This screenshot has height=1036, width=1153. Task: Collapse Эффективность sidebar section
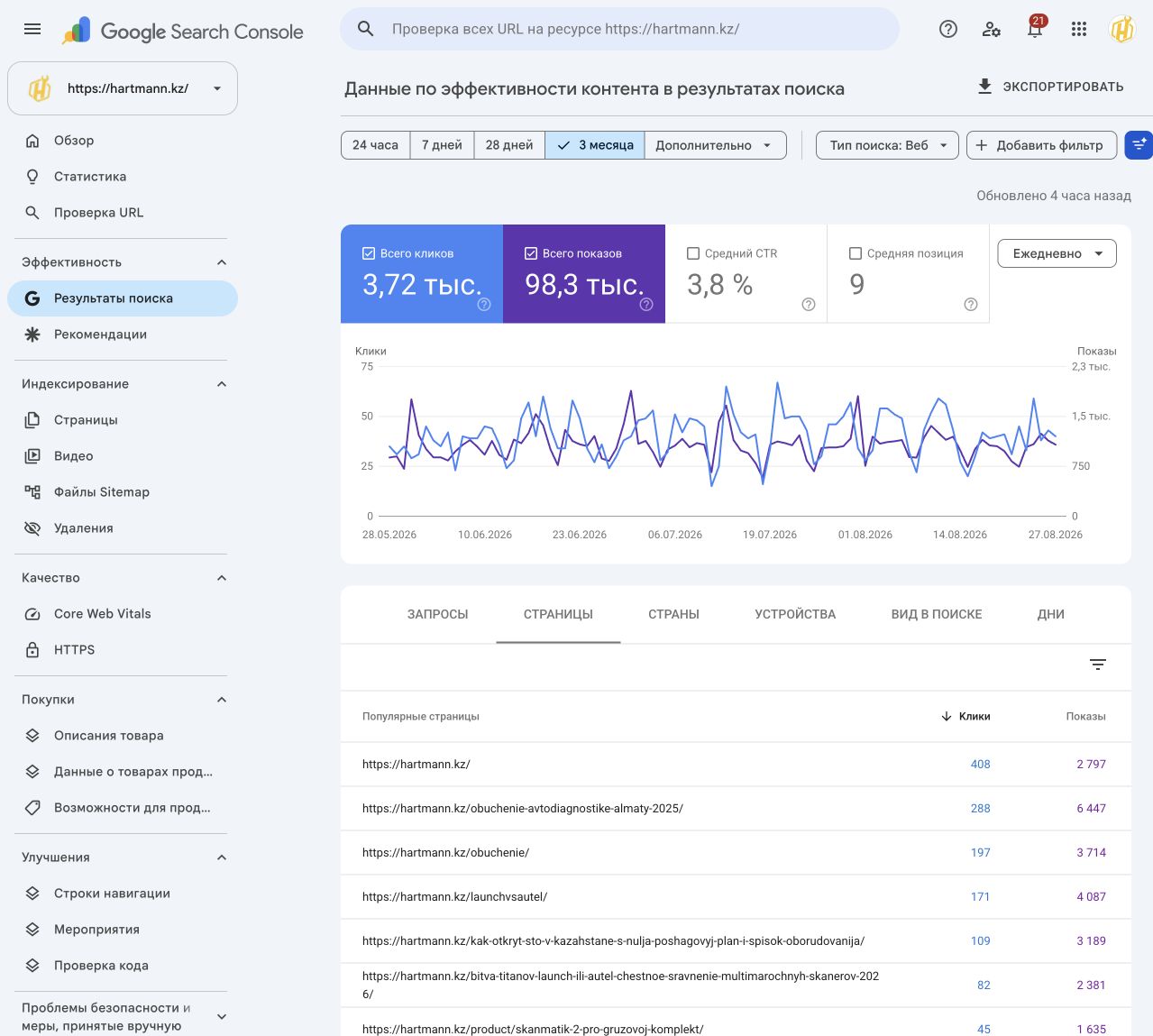[222, 262]
